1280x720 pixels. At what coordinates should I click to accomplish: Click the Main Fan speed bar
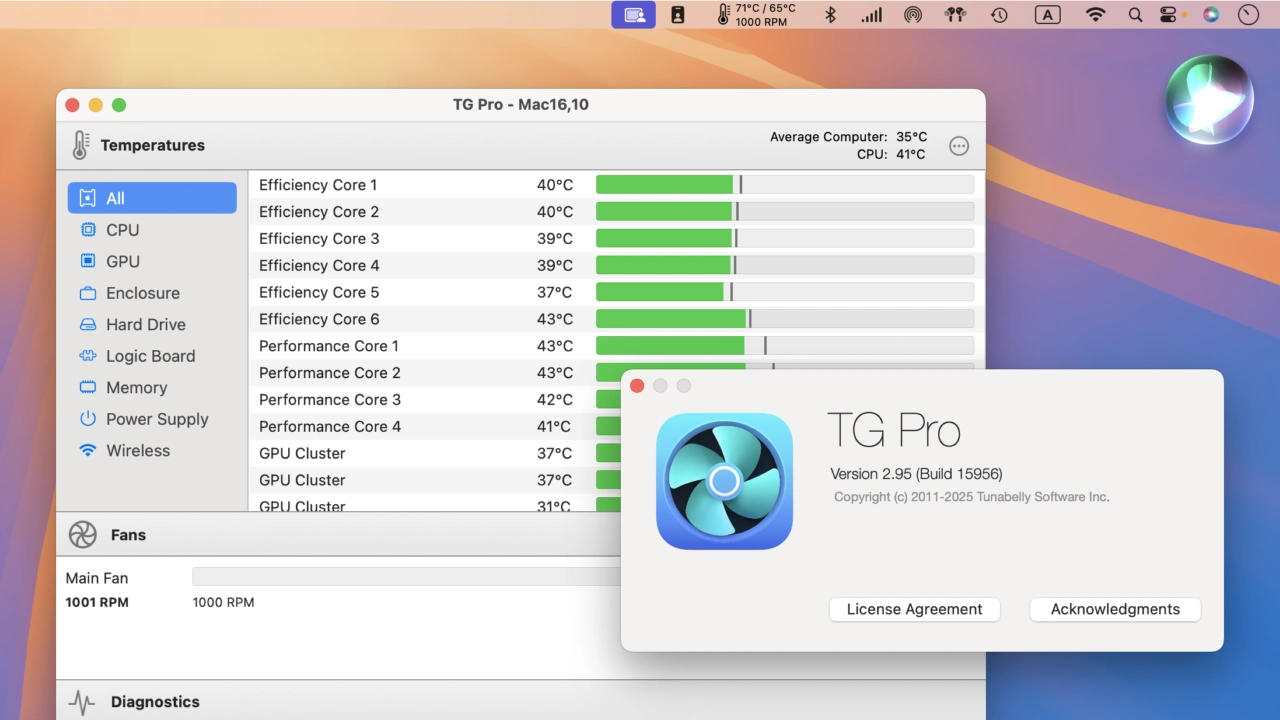pyautogui.click(x=405, y=577)
